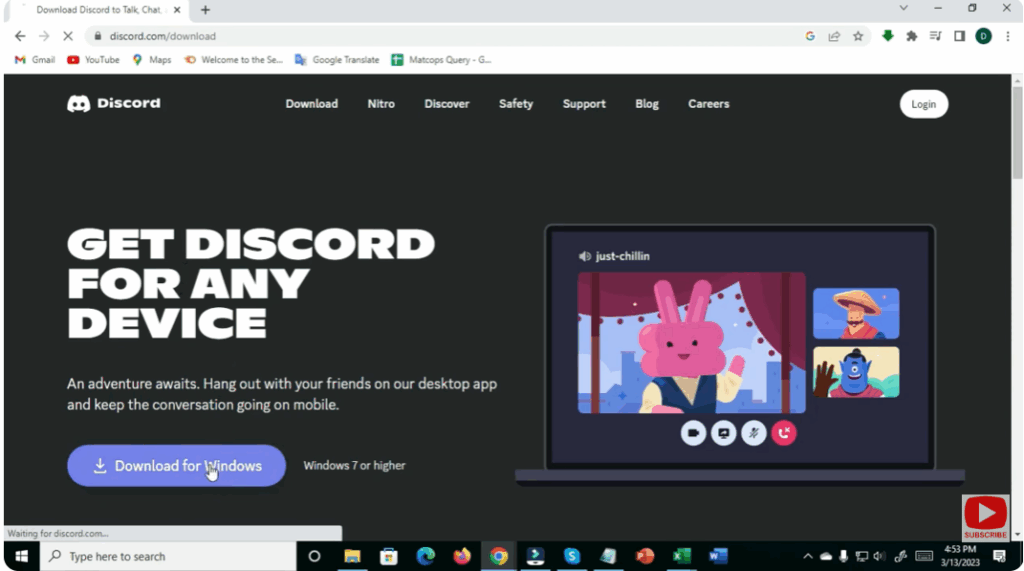Image resolution: width=1024 pixels, height=571 pixels.
Task: Click the taskbar clock showing 4:53 PM
Action: coord(960,556)
